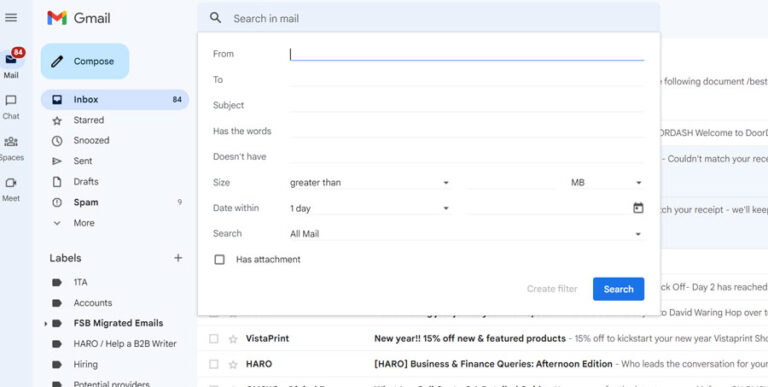Focus the Subject input field

click(x=467, y=105)
